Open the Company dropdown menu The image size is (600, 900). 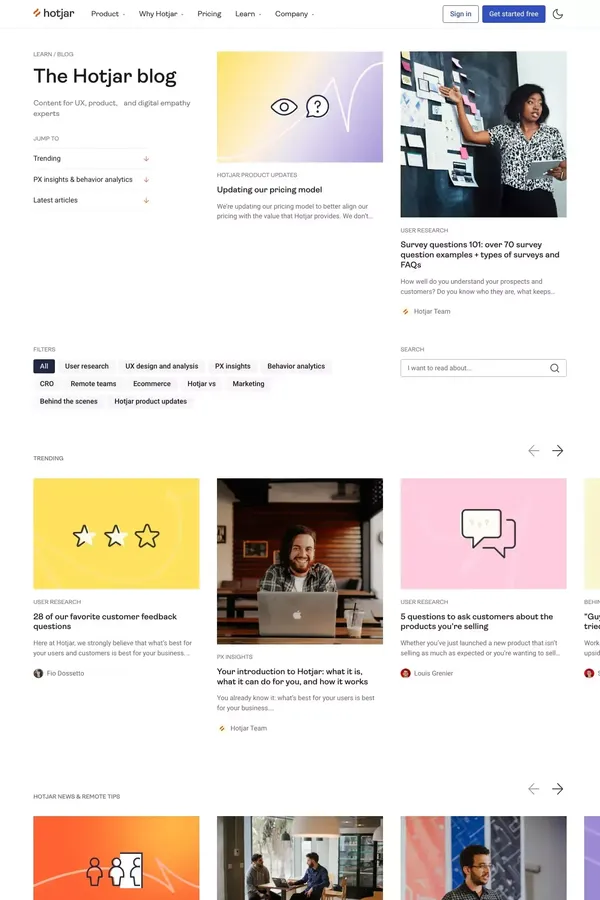coord(294,14)
